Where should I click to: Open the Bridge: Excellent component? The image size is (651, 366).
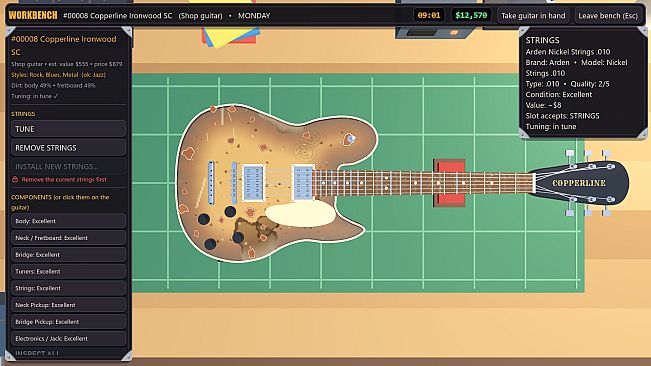(68, 254)
